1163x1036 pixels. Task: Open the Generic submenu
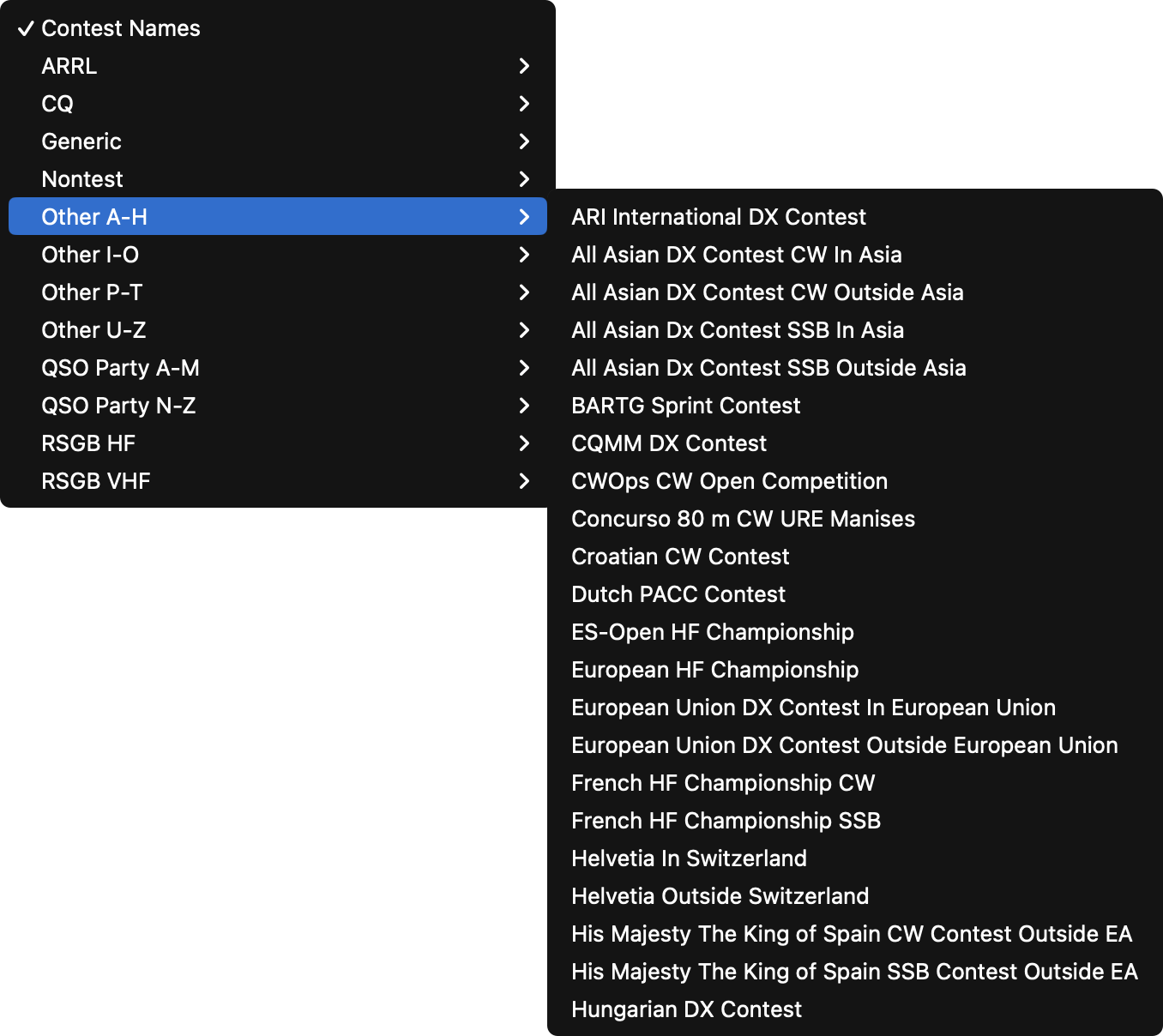(278, 142)
